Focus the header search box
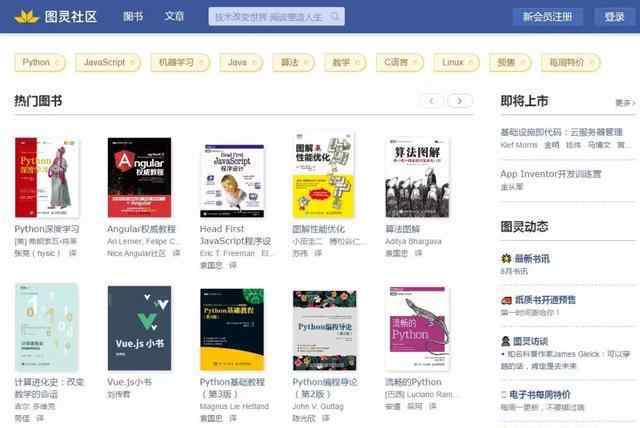 [x=276, y=16]
